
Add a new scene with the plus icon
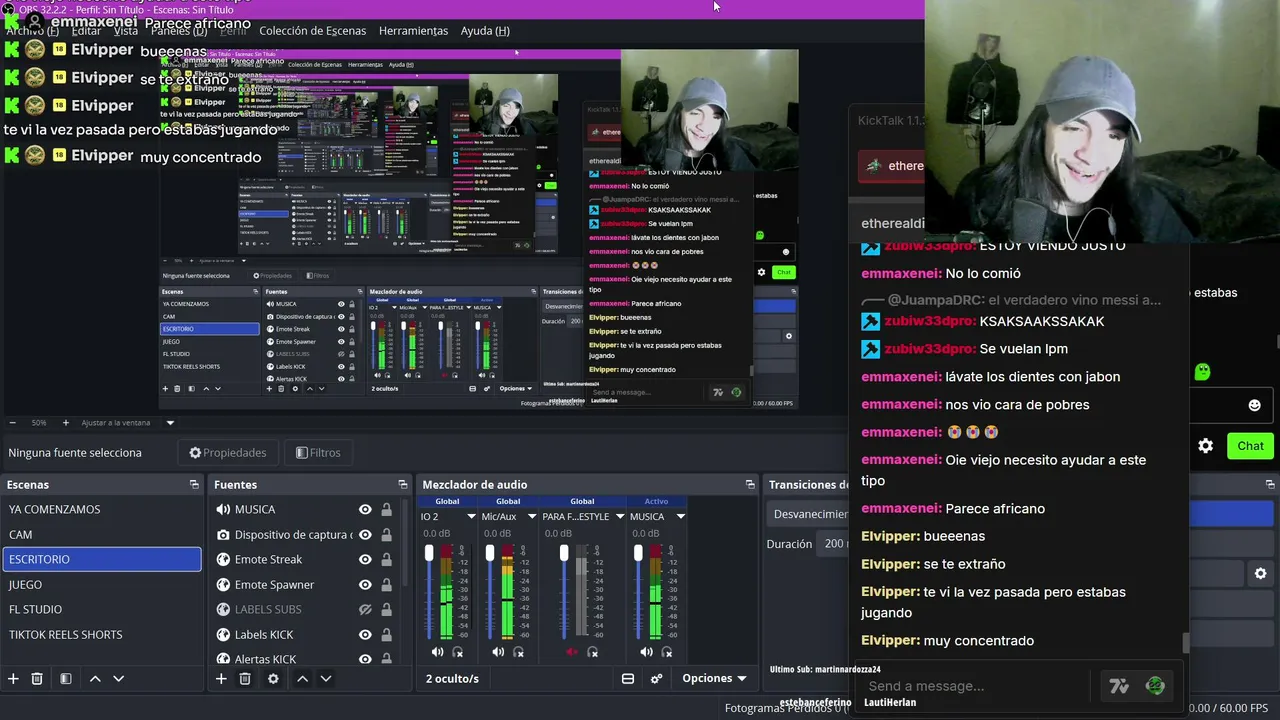pos(13,679)
